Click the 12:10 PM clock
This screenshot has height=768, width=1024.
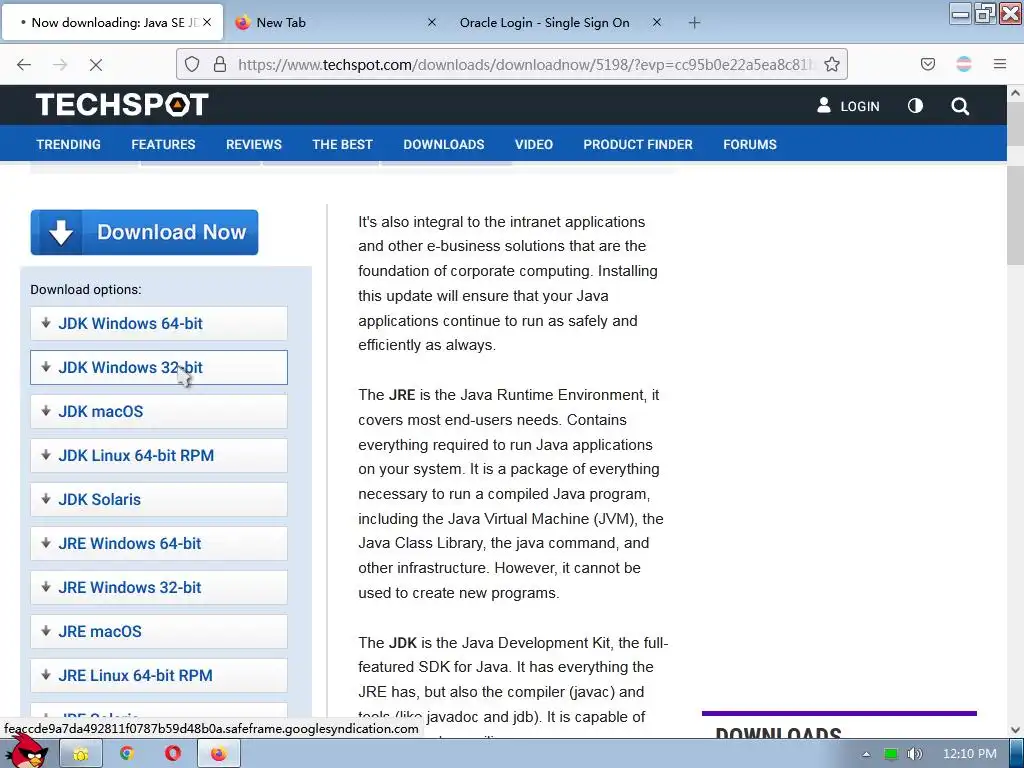pos(970,754)
